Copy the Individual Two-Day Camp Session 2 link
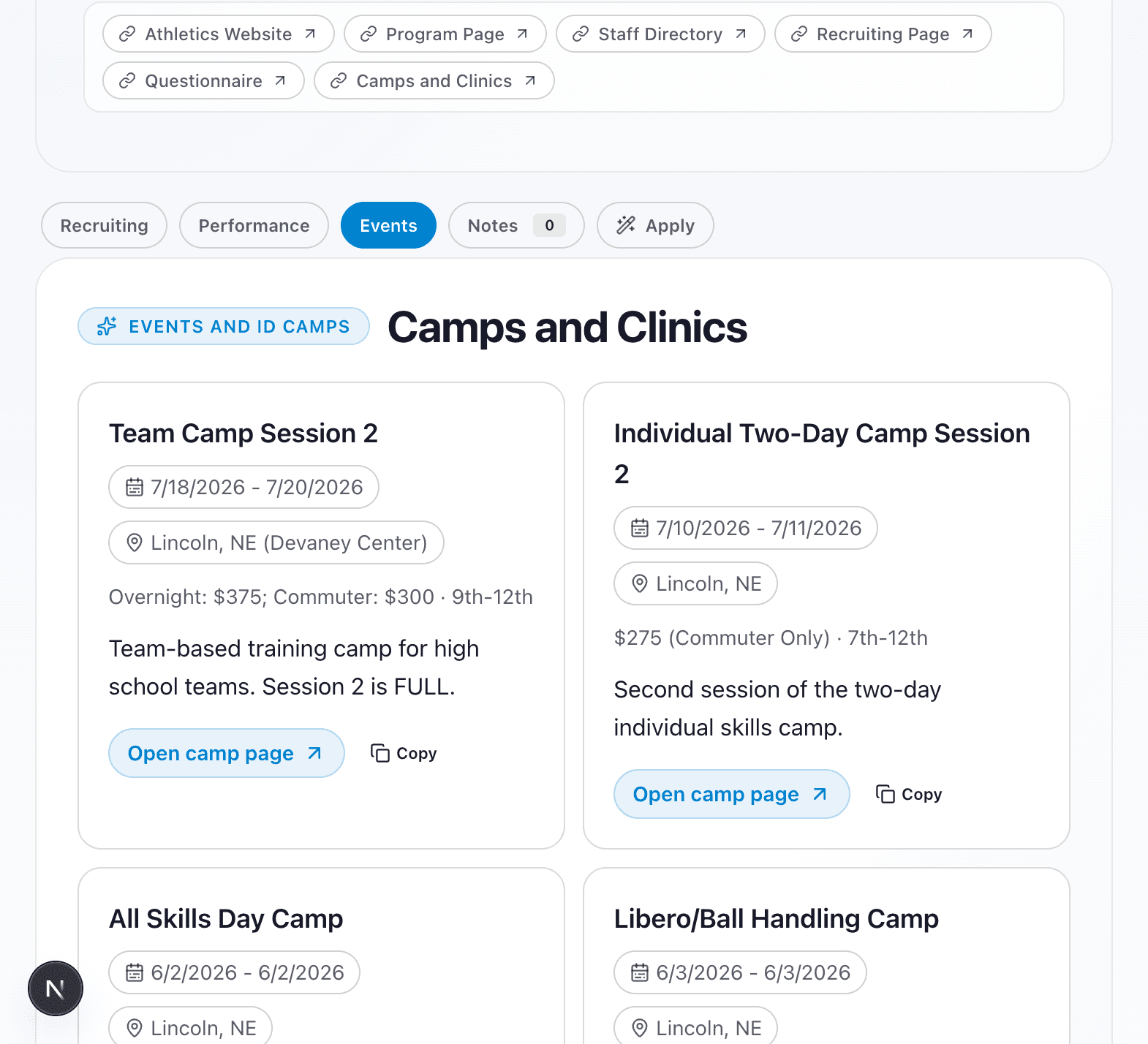Viewport: 1148px width, 1044px height. (907, 794)
